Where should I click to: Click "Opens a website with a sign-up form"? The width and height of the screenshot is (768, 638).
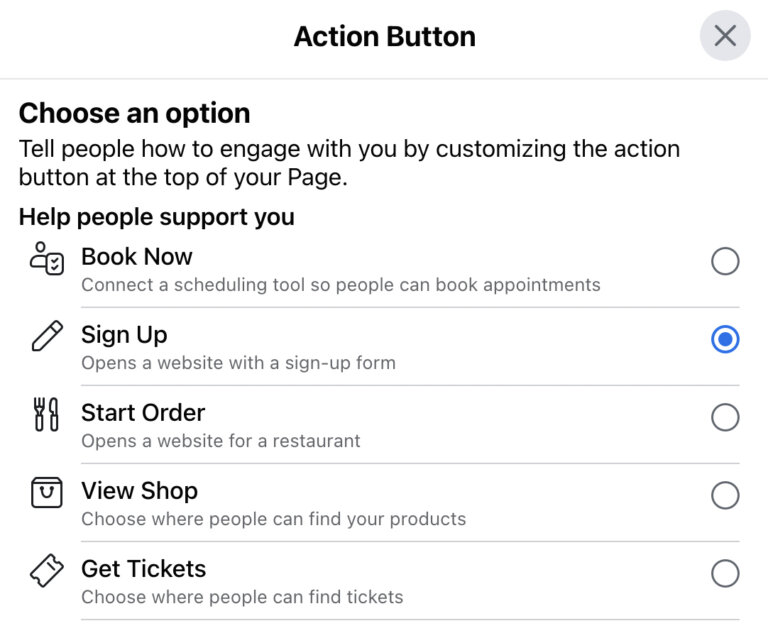click(x=238, y=363)
